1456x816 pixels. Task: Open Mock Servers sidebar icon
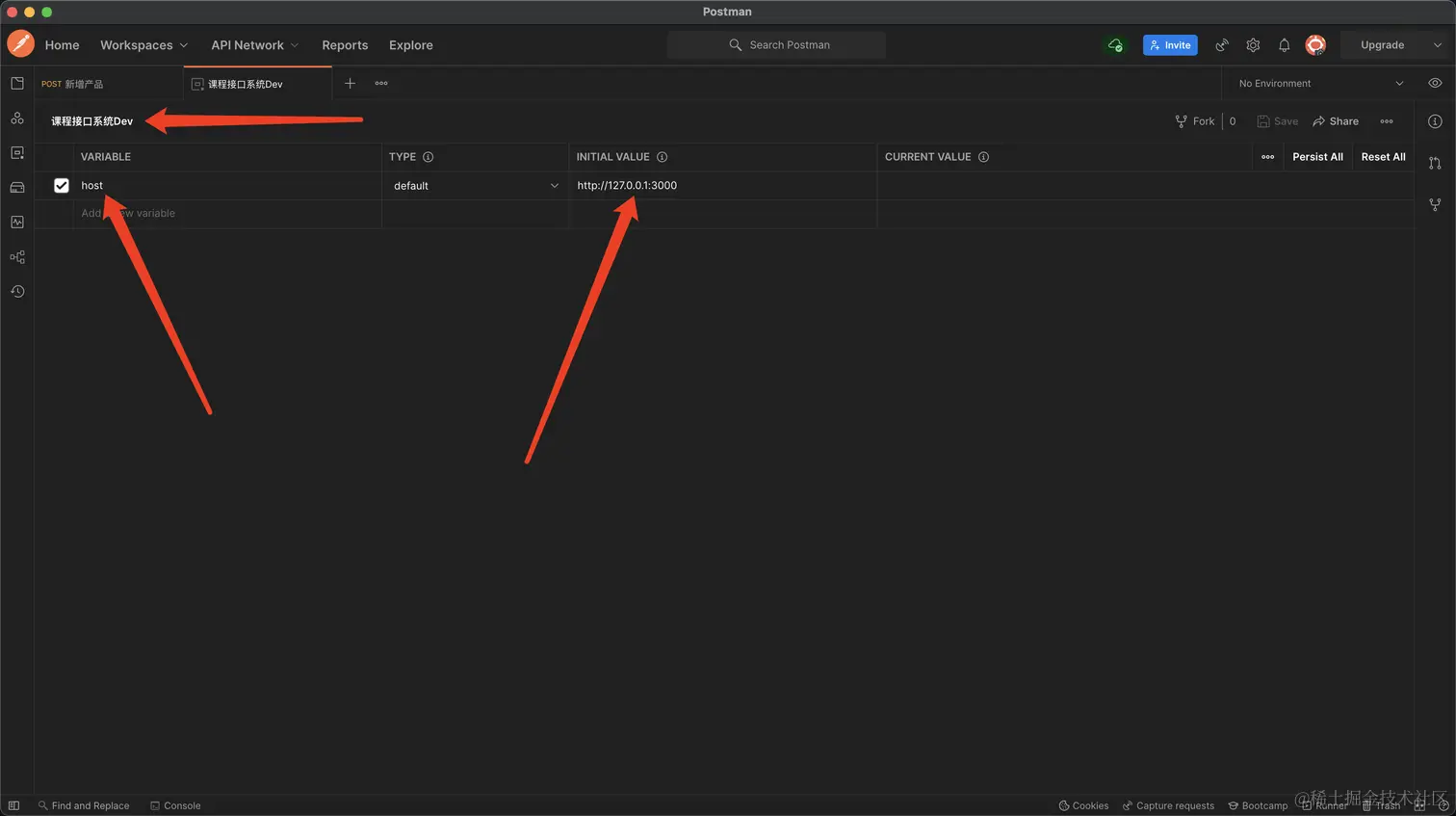pyautogui.click(x=17, y=188)
